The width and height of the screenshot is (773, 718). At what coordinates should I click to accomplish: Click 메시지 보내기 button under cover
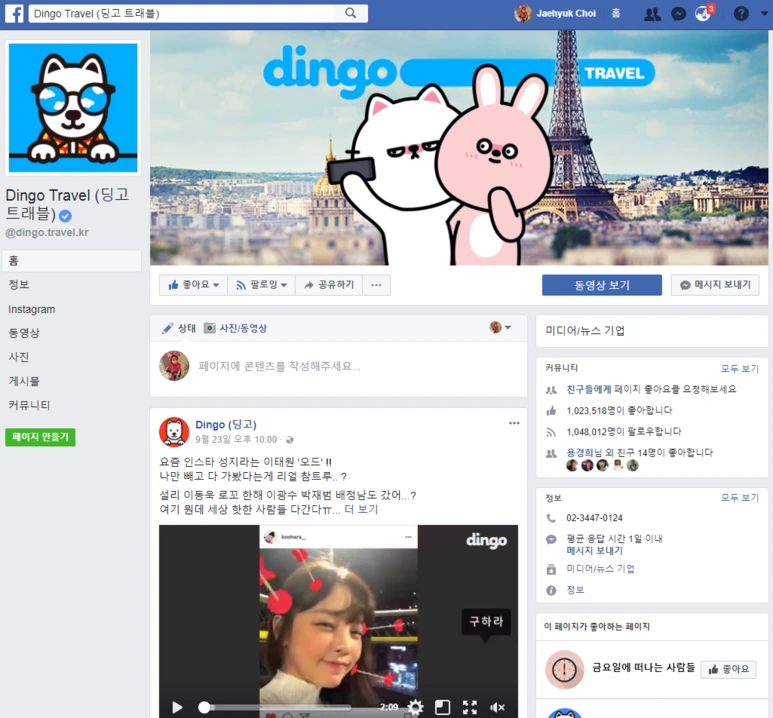click(715, 285)
